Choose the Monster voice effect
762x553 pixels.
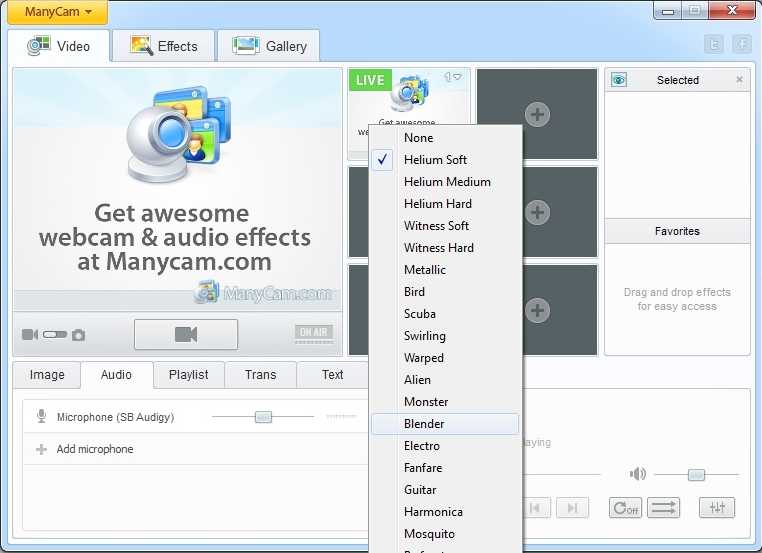(x=445, y=402)
